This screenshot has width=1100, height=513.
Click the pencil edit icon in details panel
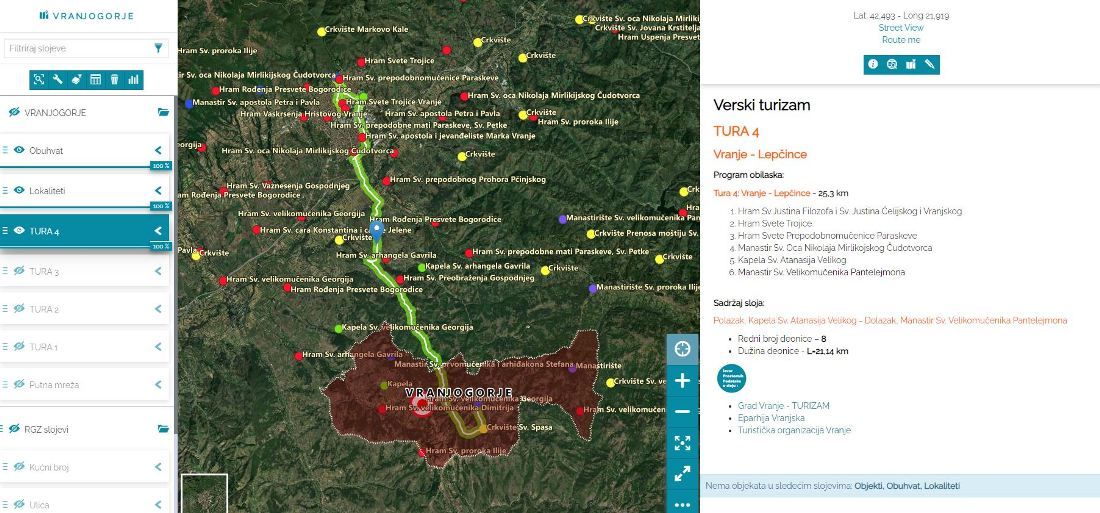click(x=929, y=65)
